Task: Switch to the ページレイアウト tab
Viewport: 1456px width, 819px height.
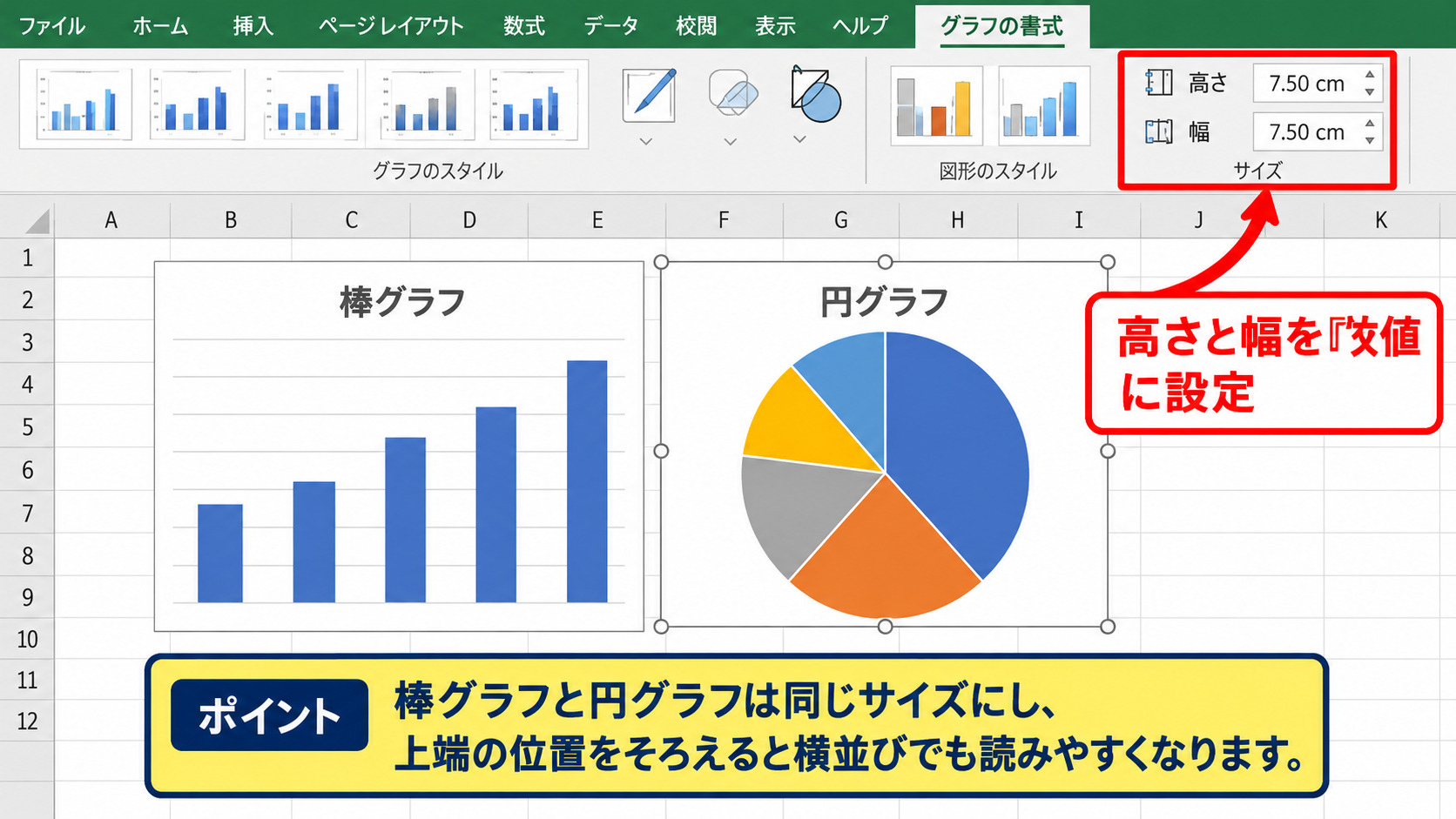Action: click(x=391, y=26)
